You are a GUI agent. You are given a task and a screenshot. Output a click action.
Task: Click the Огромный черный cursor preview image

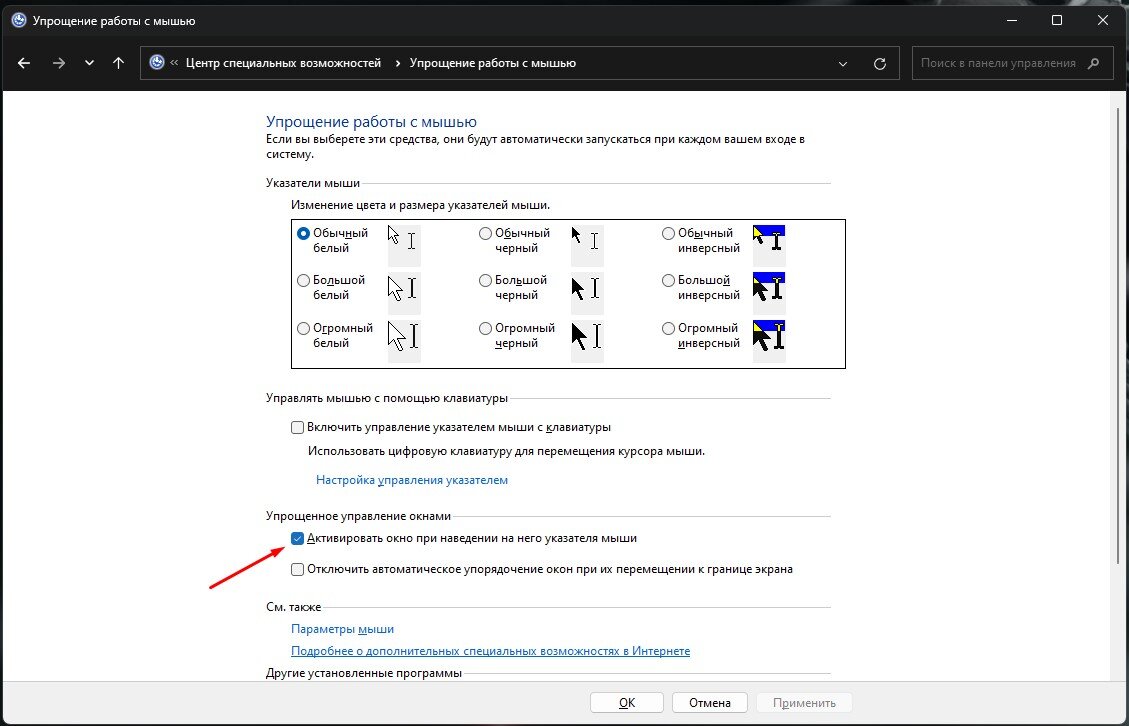point(587,340)
